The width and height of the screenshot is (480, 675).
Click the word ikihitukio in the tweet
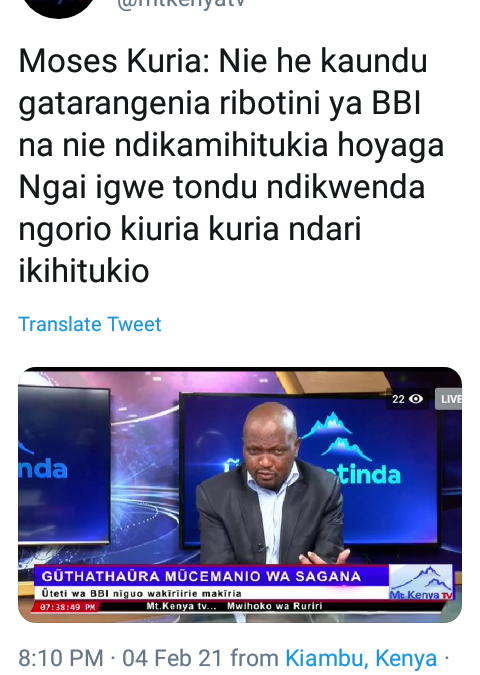84,271
